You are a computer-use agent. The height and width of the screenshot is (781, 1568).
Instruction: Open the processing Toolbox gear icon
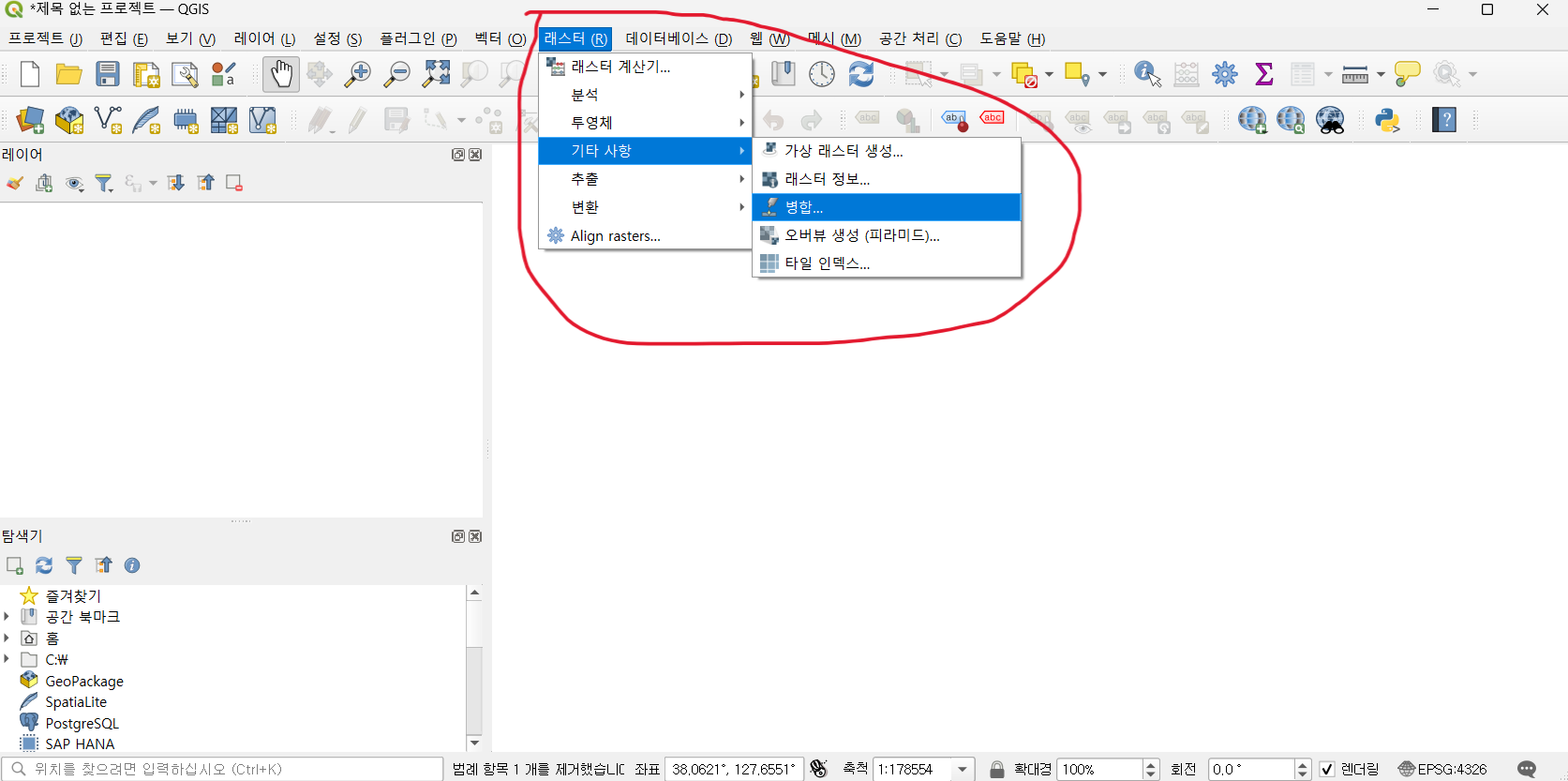(x=1225, y=74)
